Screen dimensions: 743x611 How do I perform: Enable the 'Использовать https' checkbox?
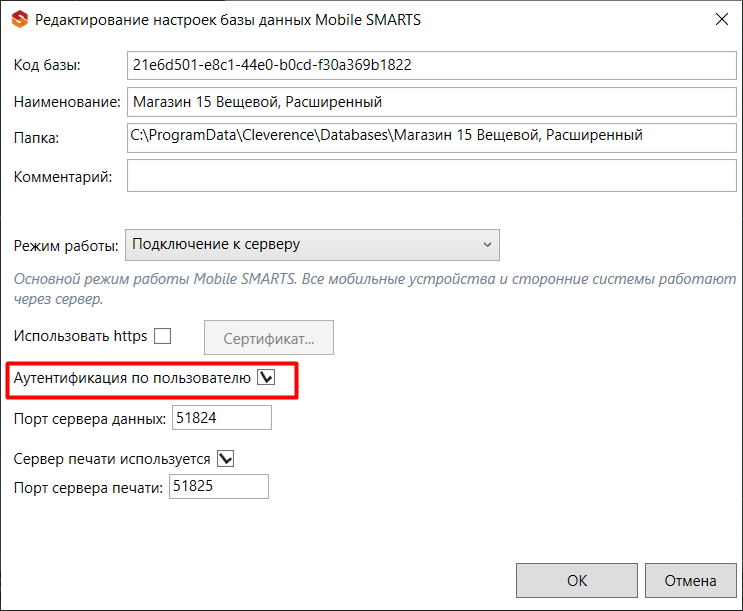click(163, 336)
